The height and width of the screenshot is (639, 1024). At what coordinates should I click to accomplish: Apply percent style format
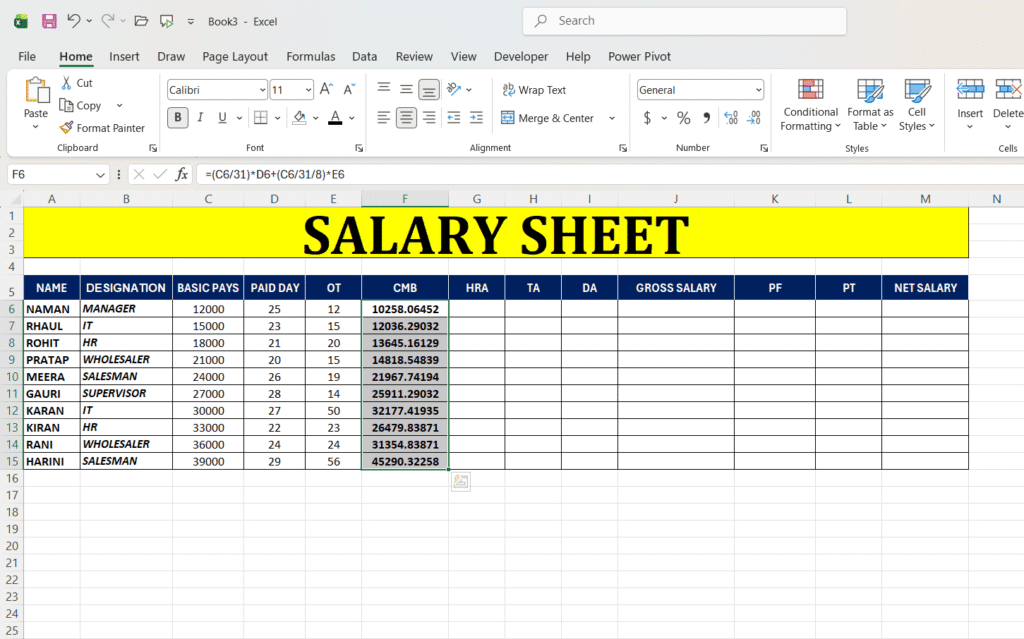pyautogui.click(x=684, y=118)
